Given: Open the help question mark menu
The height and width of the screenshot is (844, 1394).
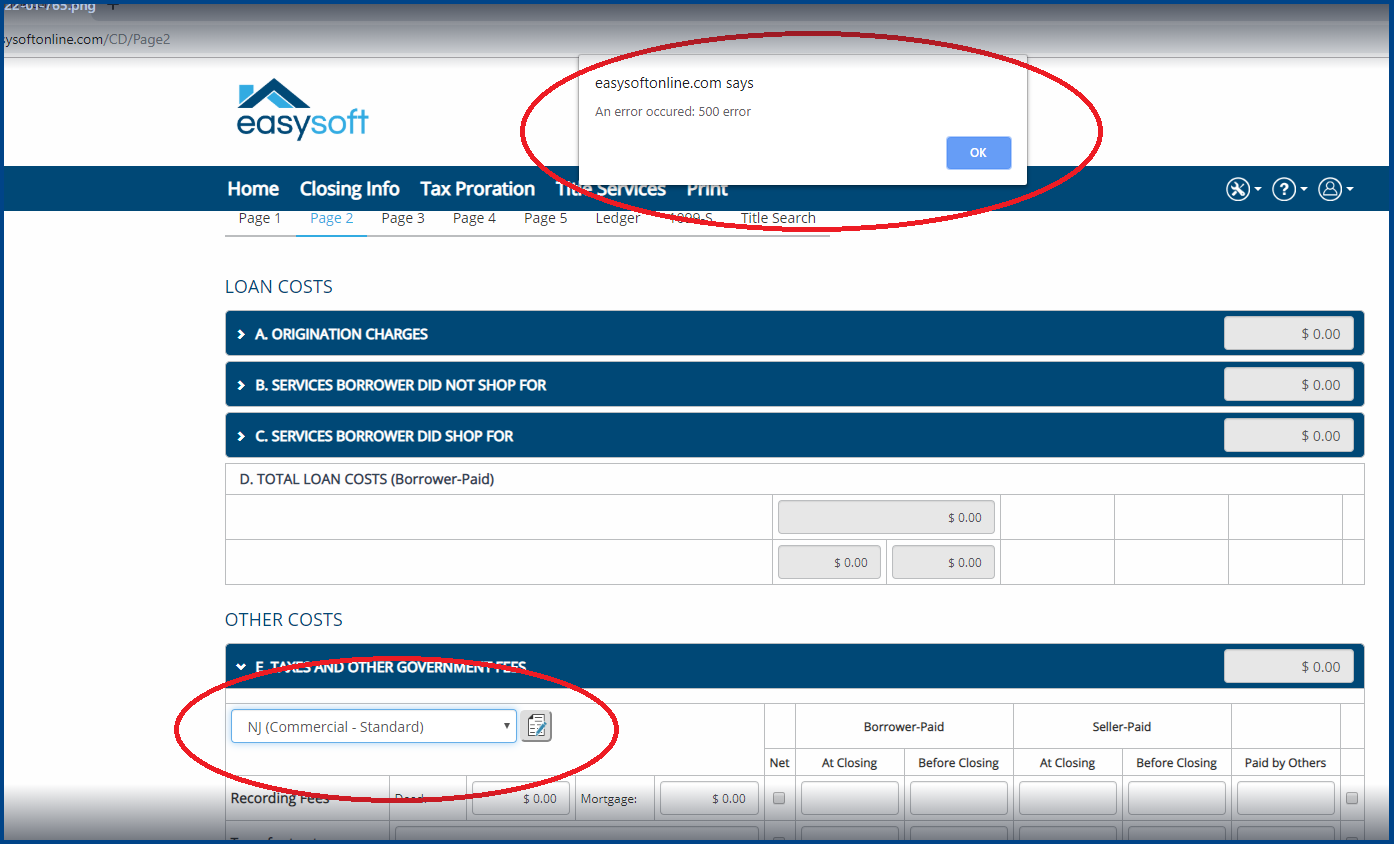Looking at the screenshot, I should (1289, 189).
